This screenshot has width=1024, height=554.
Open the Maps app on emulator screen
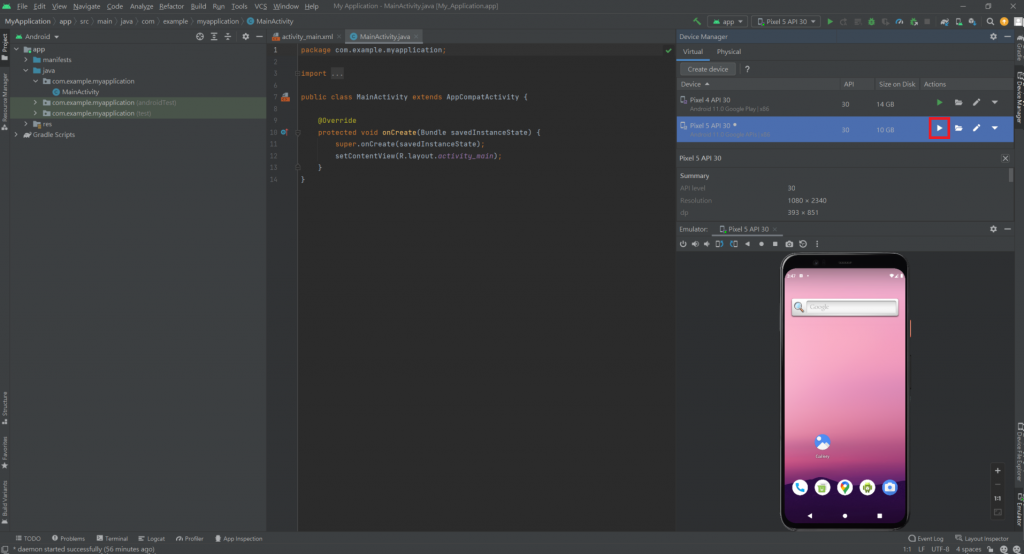[845, 487]
